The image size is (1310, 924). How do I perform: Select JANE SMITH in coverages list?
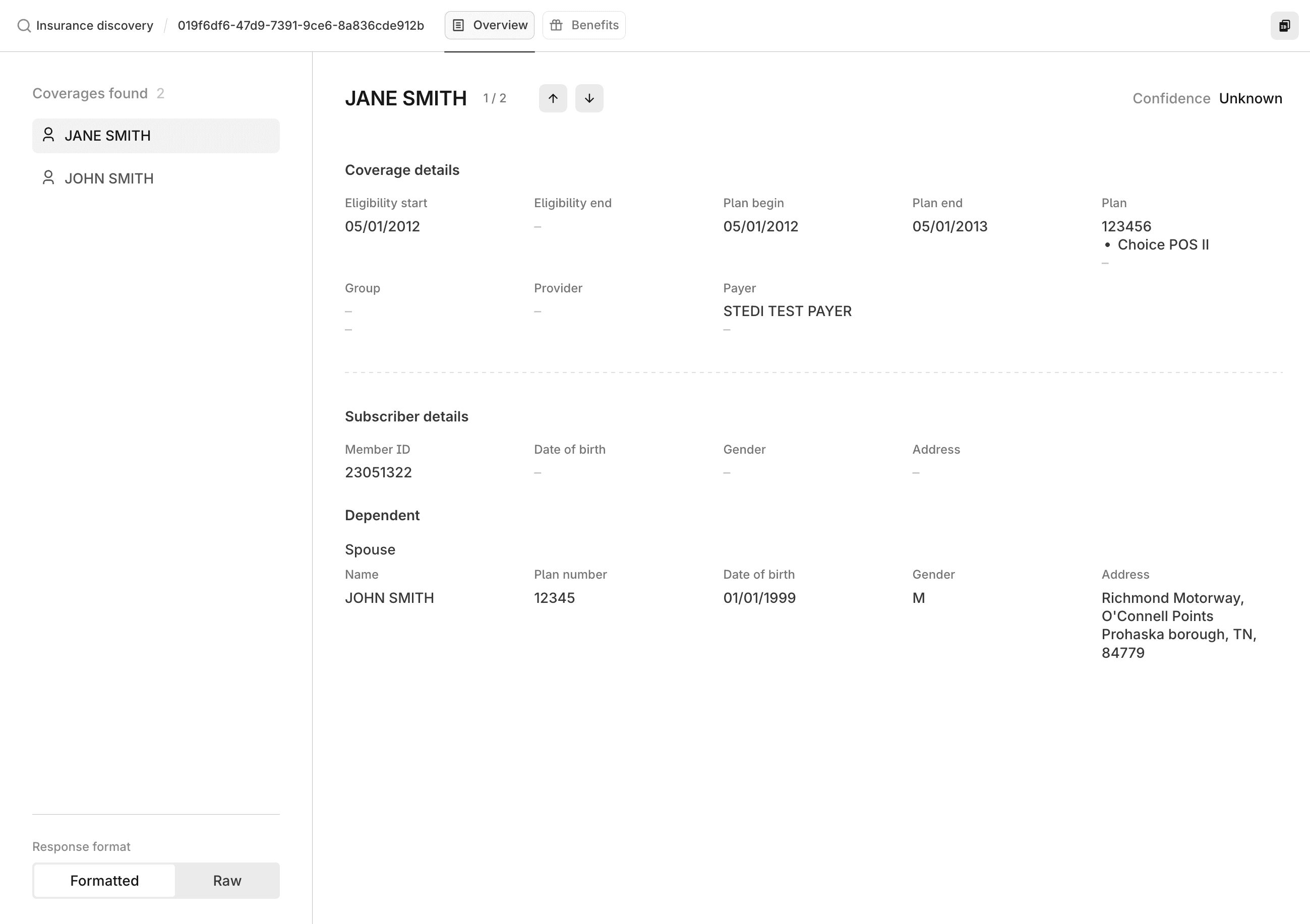point(156,136)
